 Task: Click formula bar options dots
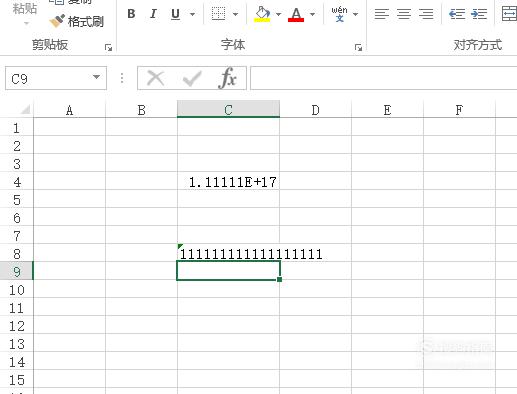[122, 78]
